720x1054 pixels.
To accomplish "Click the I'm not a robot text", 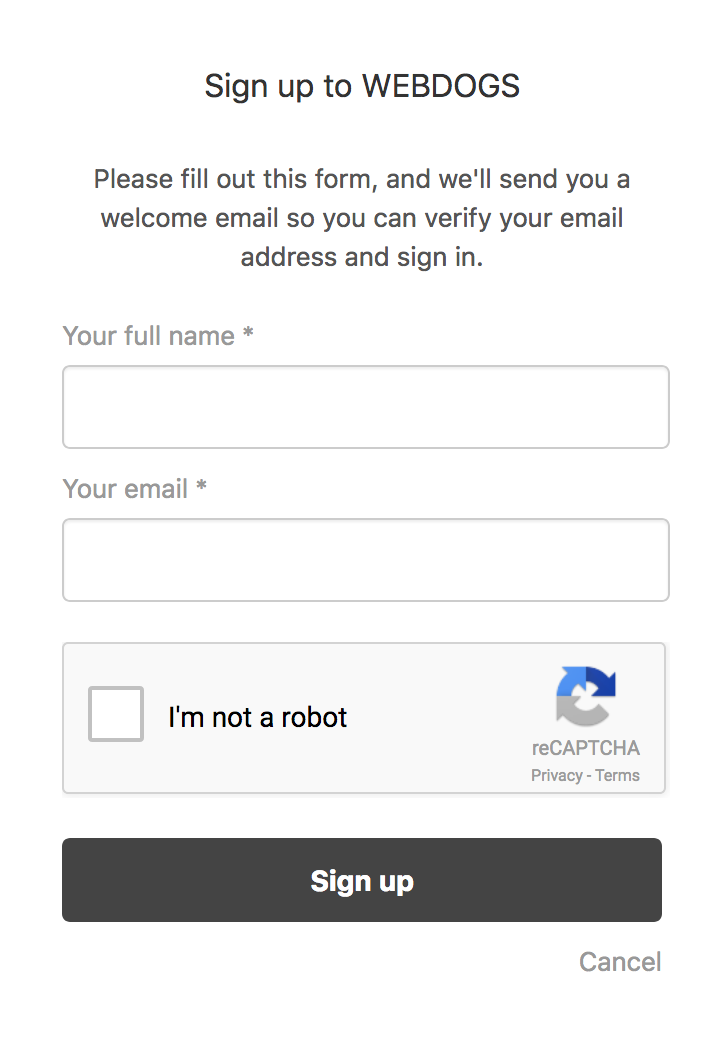I will 257,717.
